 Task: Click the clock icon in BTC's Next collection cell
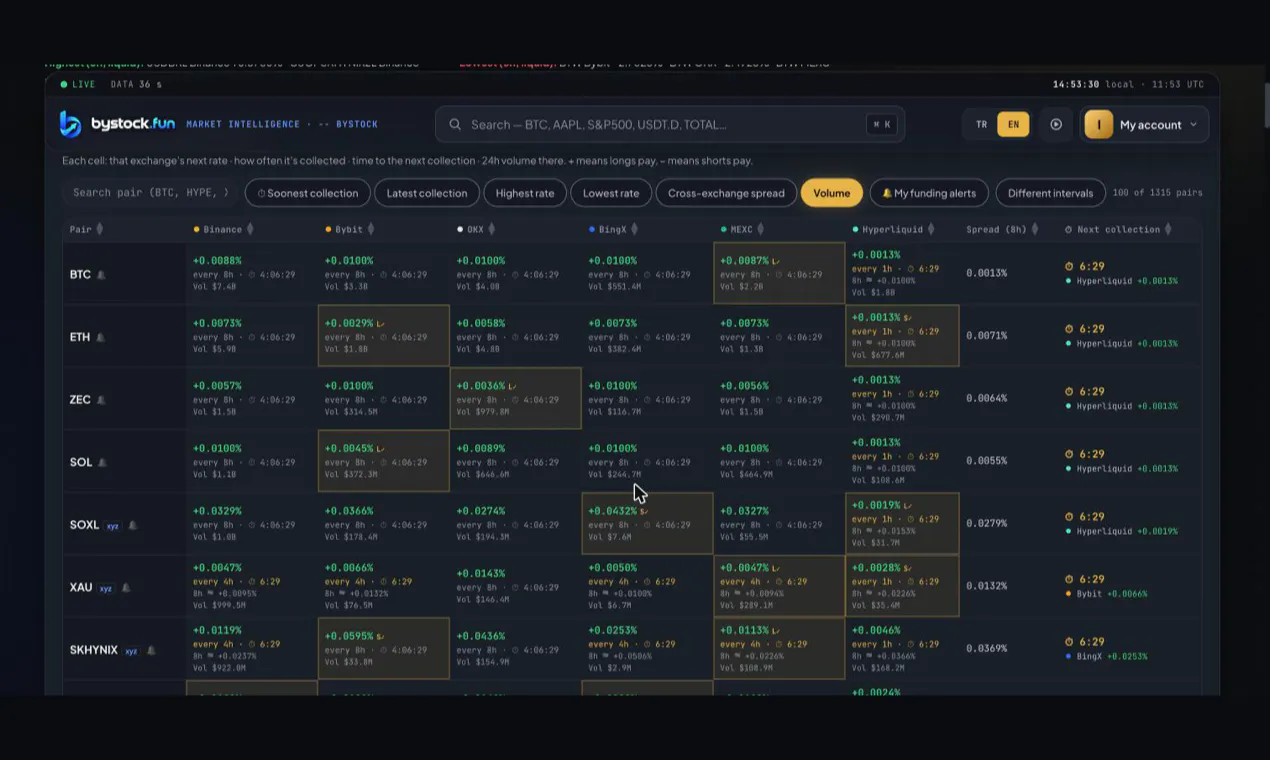pyautogui.click(x=1069, y=266)
